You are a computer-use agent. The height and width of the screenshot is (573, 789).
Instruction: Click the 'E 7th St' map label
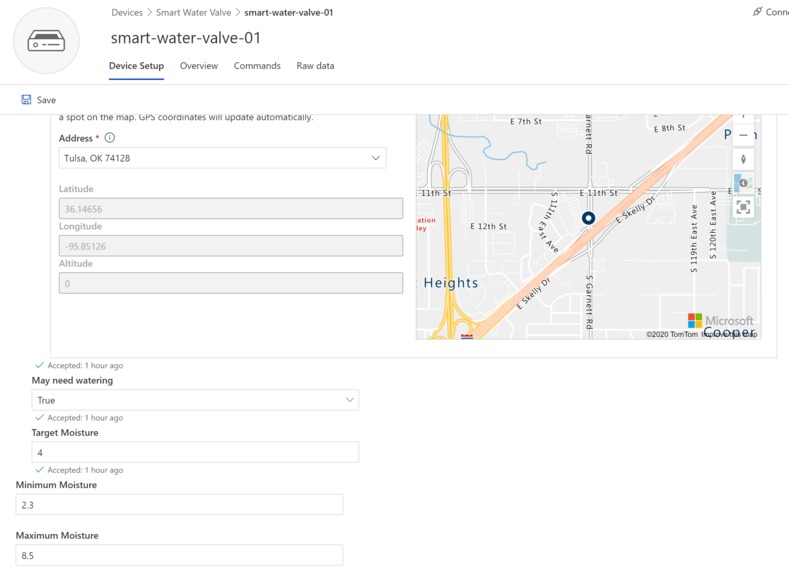(525, 121)
